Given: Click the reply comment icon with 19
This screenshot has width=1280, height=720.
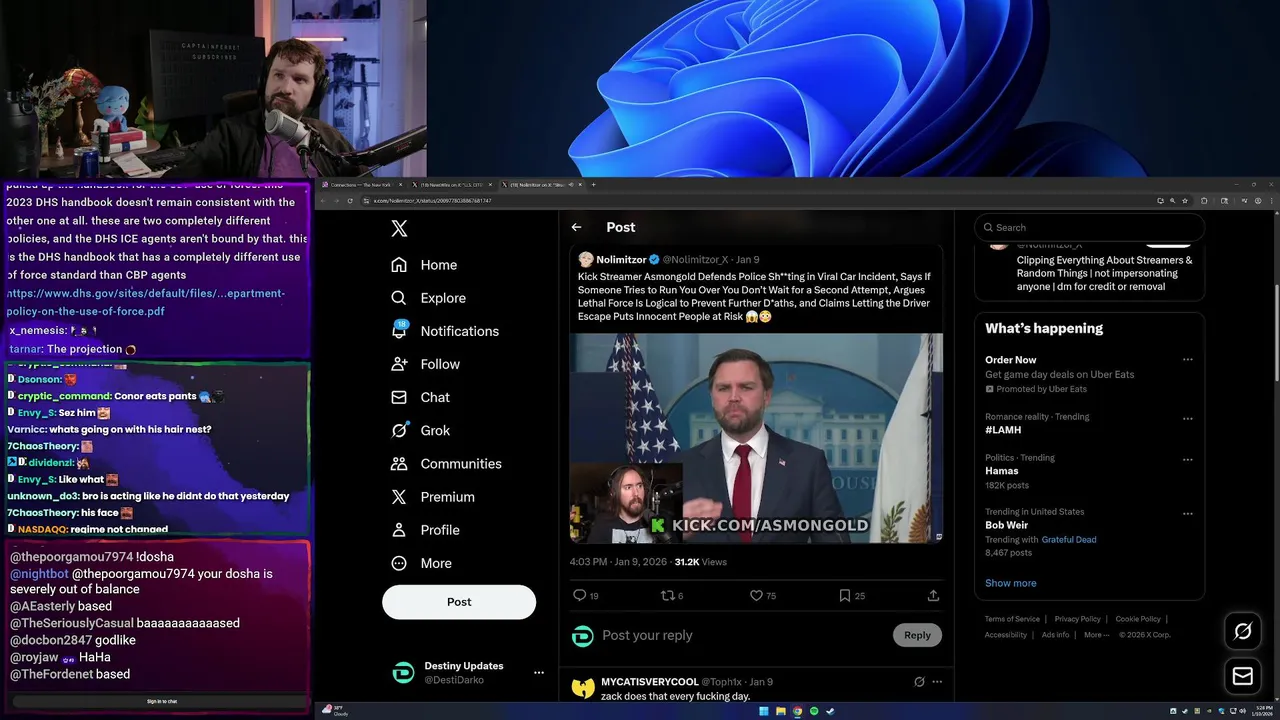Looking at the screenshot, I should [586, 595].
